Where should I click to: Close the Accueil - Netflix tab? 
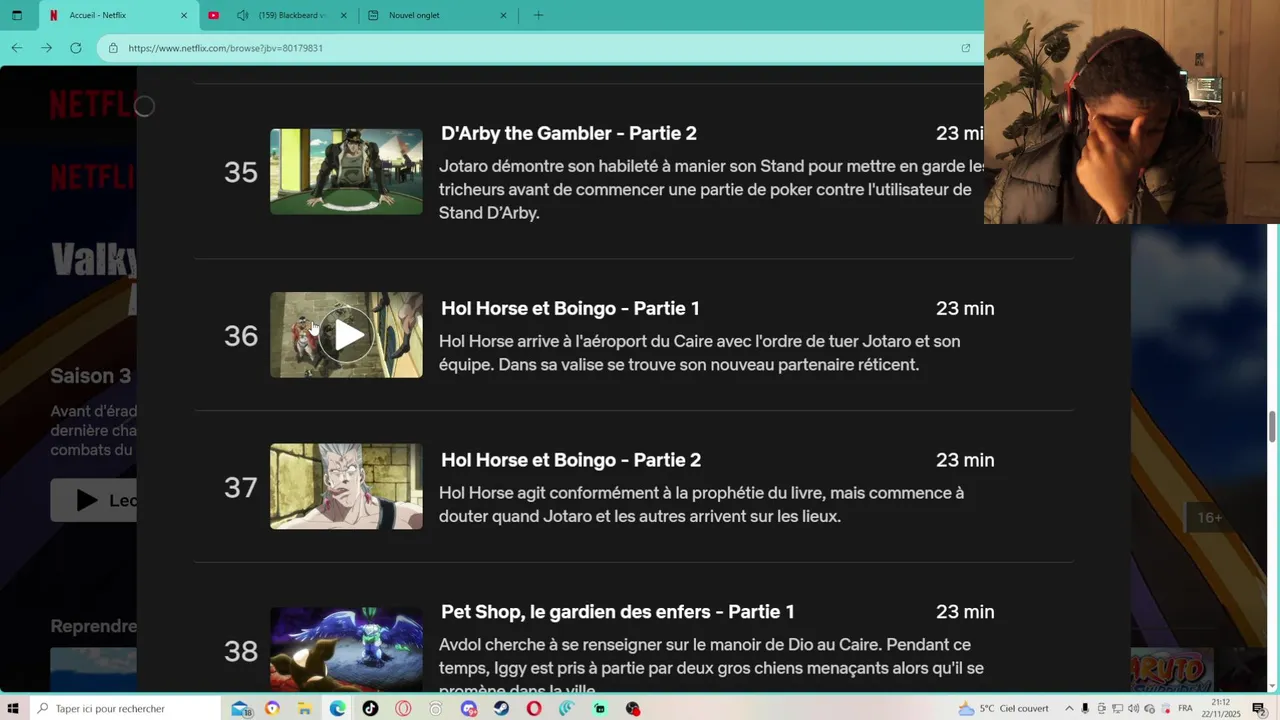(x=183, y=15)
